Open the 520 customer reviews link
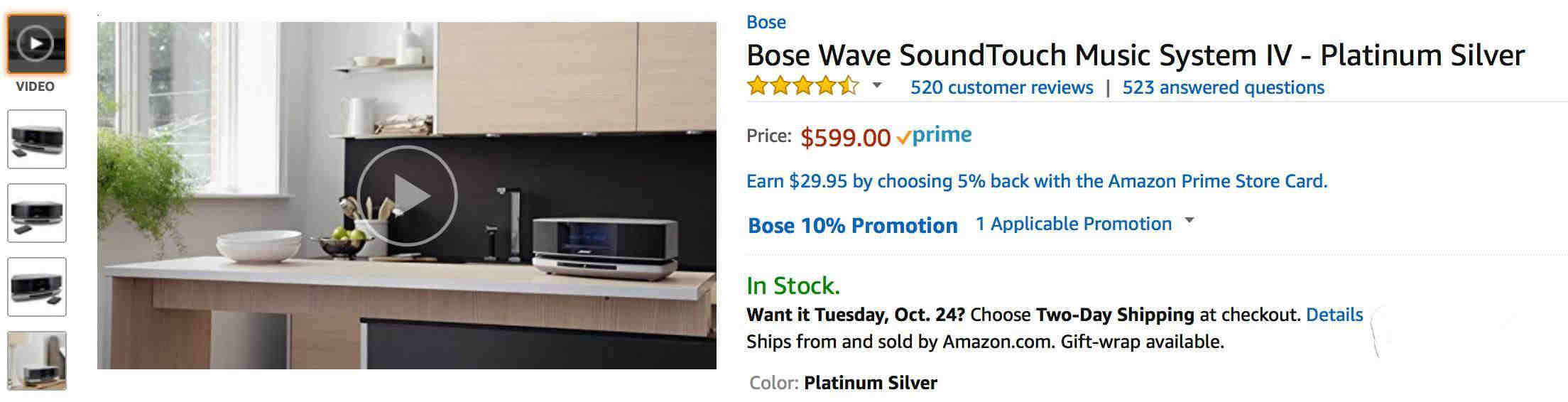 tap(1002, 87)
